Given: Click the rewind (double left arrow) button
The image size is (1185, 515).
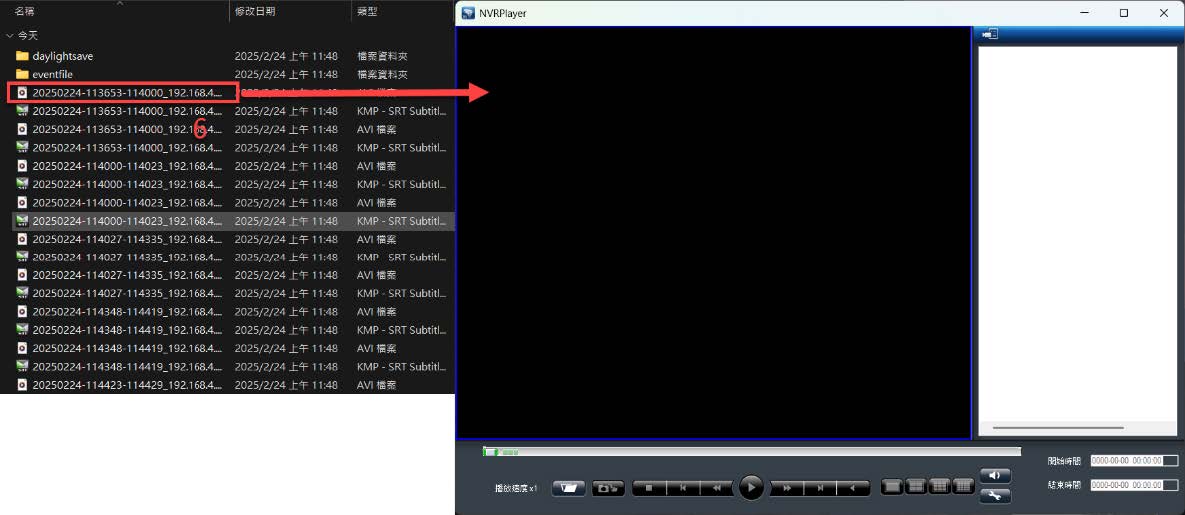Looking at the screenshot, I should tap(716, 488).
